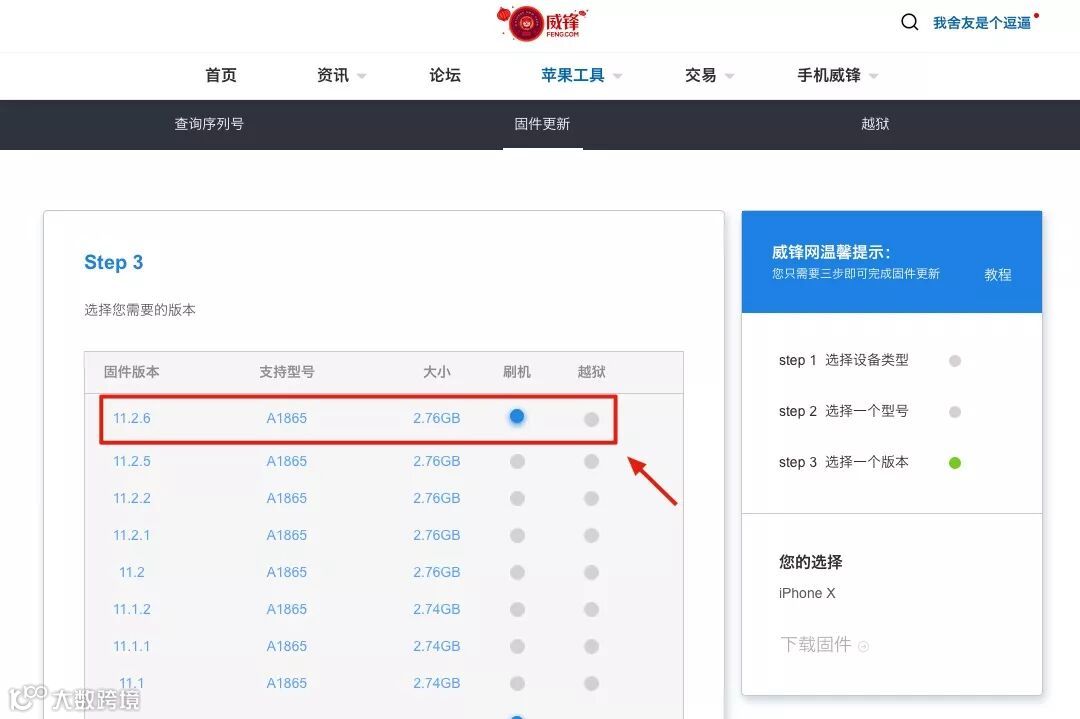1080x719 pixels.
Task: Switch to 查询序列号 tab
Action: coord(209,124)
